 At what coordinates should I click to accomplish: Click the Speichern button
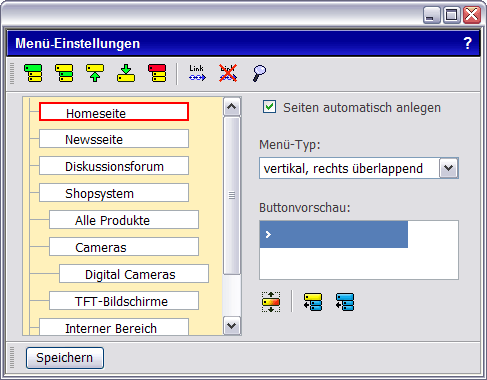(x=65, y=358)
